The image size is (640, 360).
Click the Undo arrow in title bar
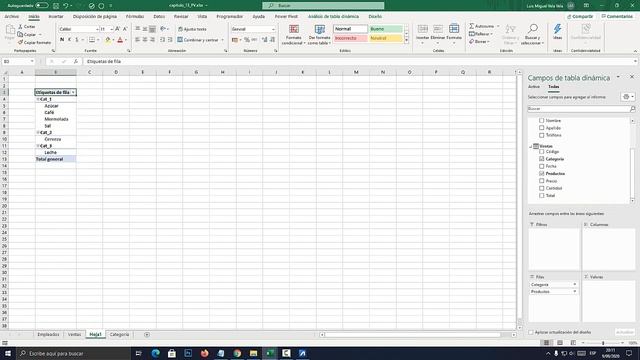click(x=65, y=6)
